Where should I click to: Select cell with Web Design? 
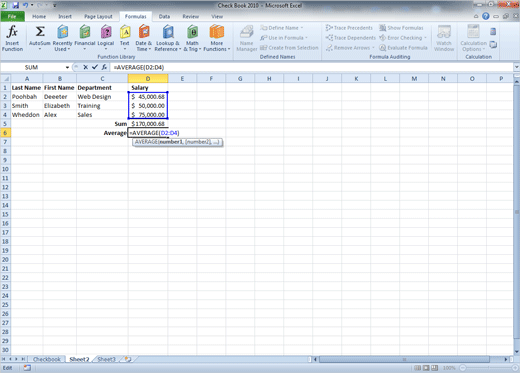[102, 97]
